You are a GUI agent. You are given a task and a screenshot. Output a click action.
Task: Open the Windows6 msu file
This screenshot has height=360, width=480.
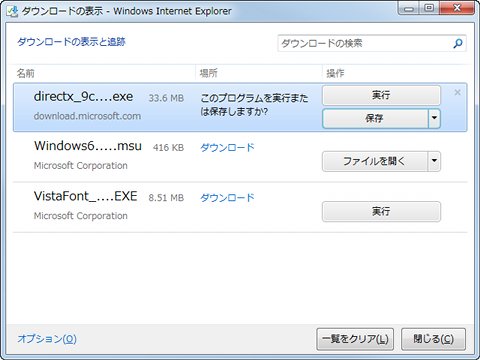pos(375,162)
